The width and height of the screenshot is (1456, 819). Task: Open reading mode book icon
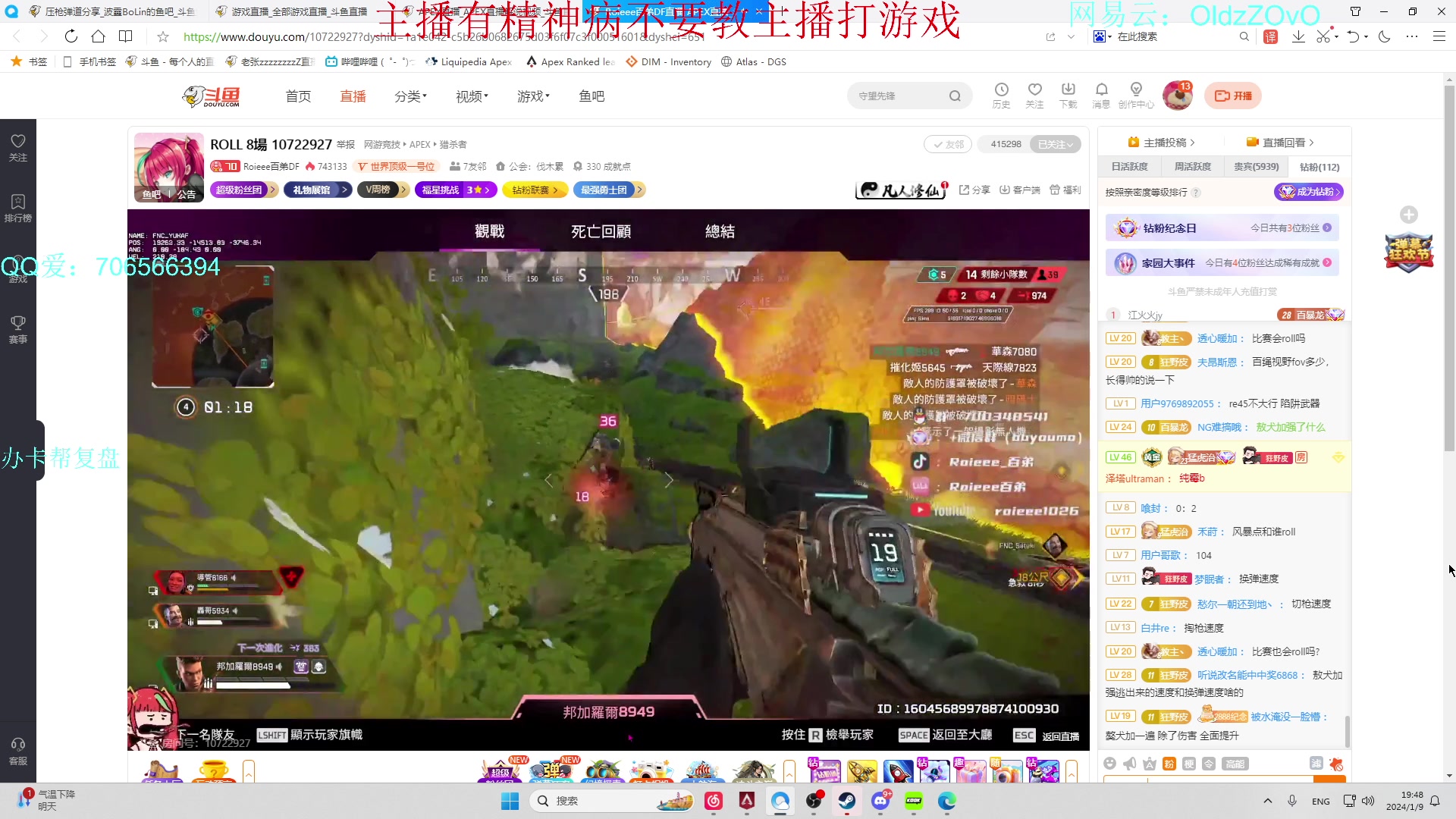click(x=126, y=36)
